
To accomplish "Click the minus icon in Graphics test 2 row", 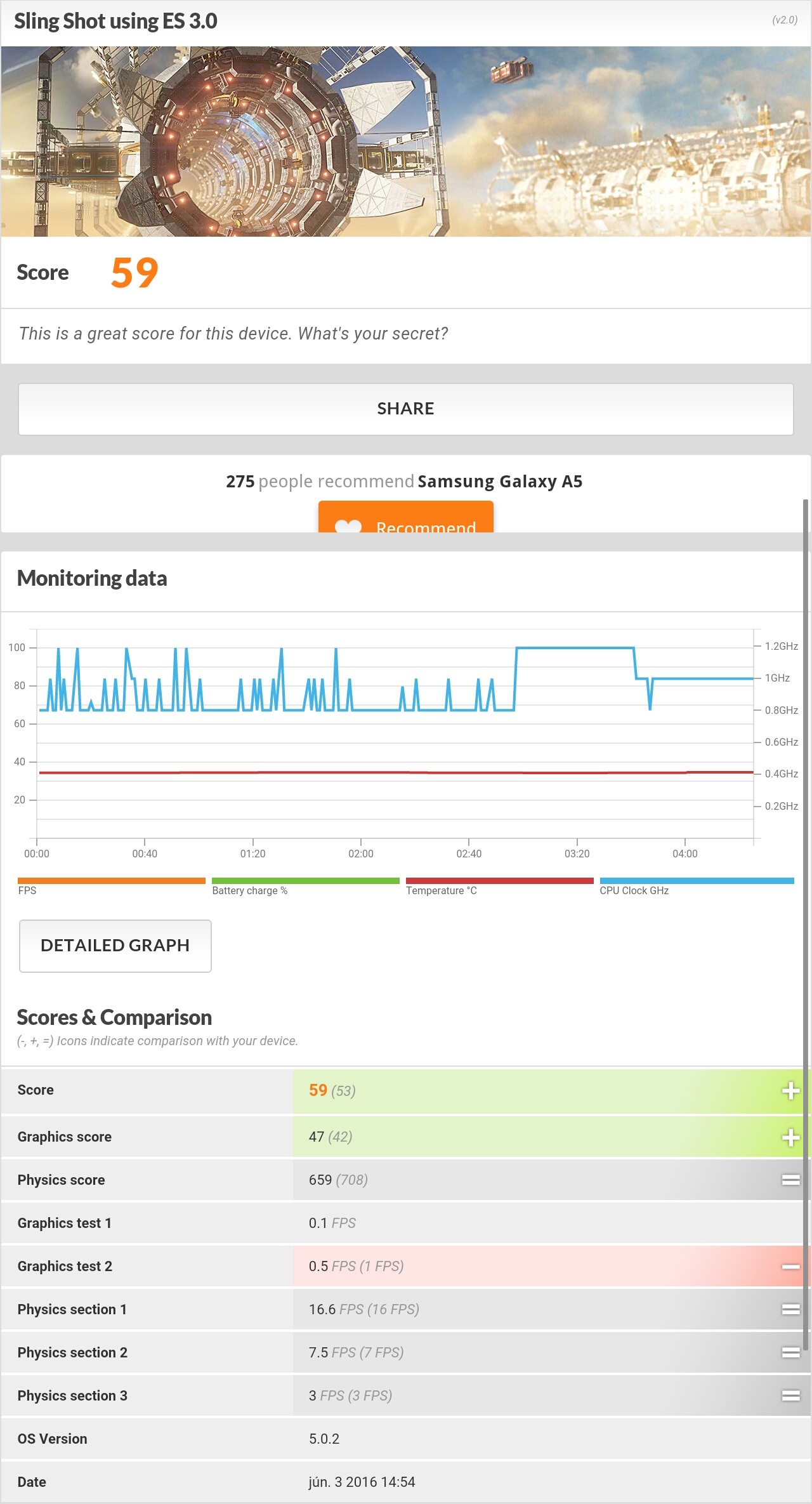I will (790, 1267).
